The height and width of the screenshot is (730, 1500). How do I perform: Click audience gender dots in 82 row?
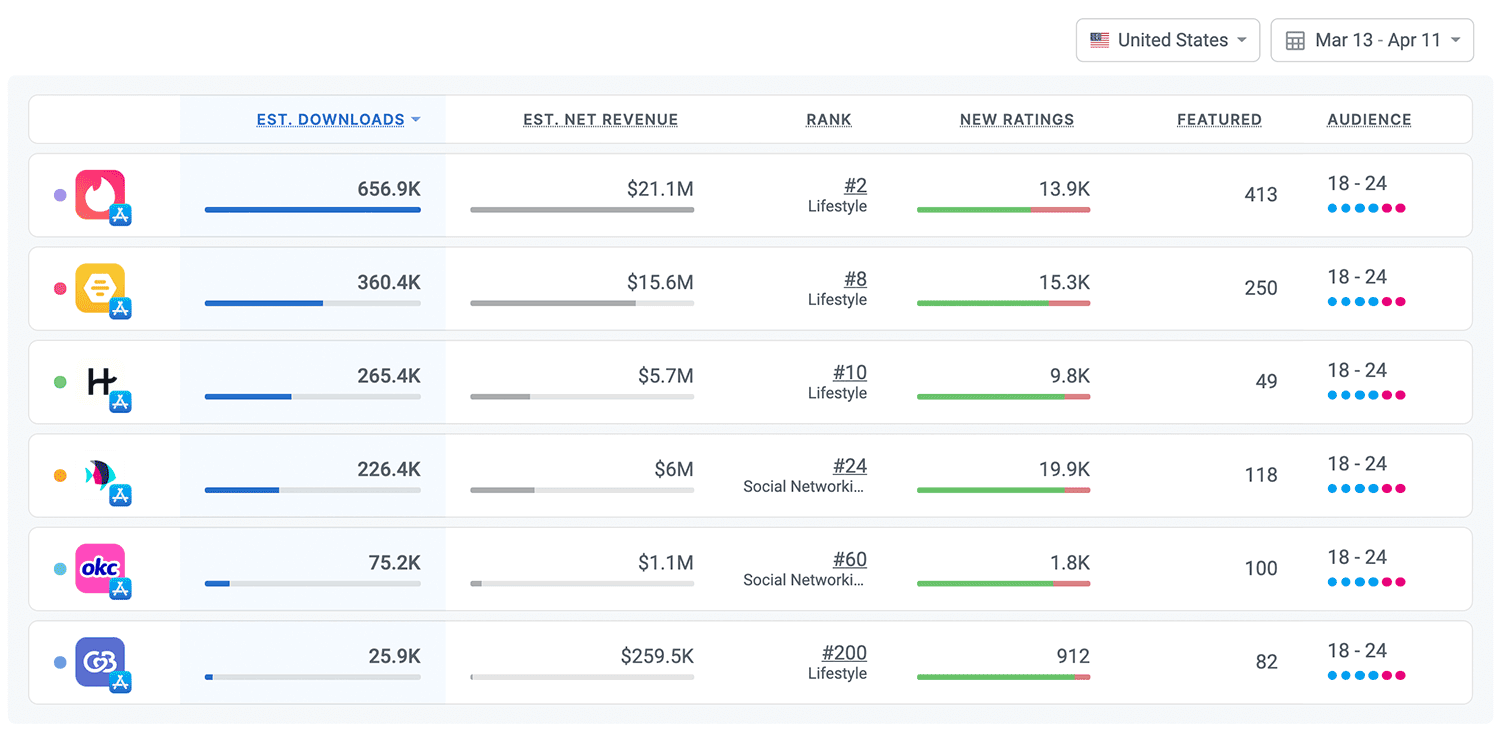click(1366, 675)
